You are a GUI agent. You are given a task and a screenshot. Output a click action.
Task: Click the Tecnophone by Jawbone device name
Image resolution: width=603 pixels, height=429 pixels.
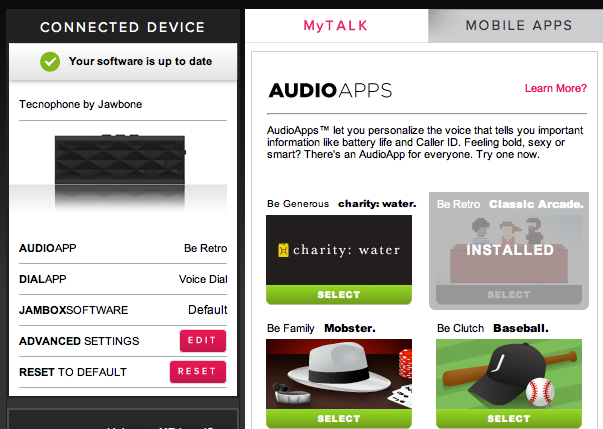point(81,104)
